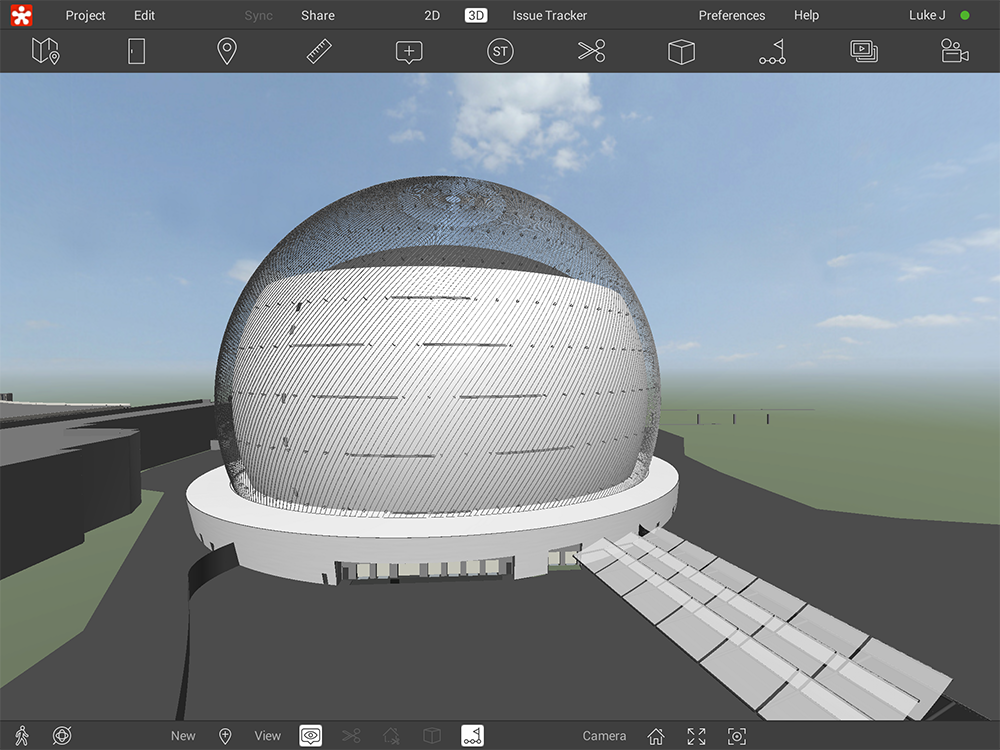Click the greyed cube icon in bottom bar

pos(432,735)
